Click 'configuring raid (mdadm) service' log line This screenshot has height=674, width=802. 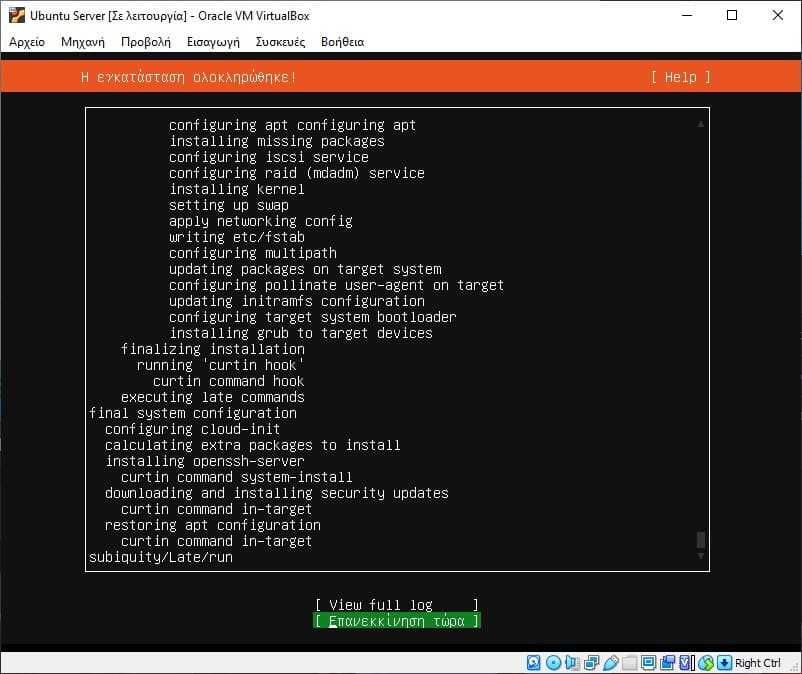tap(297, 173)
